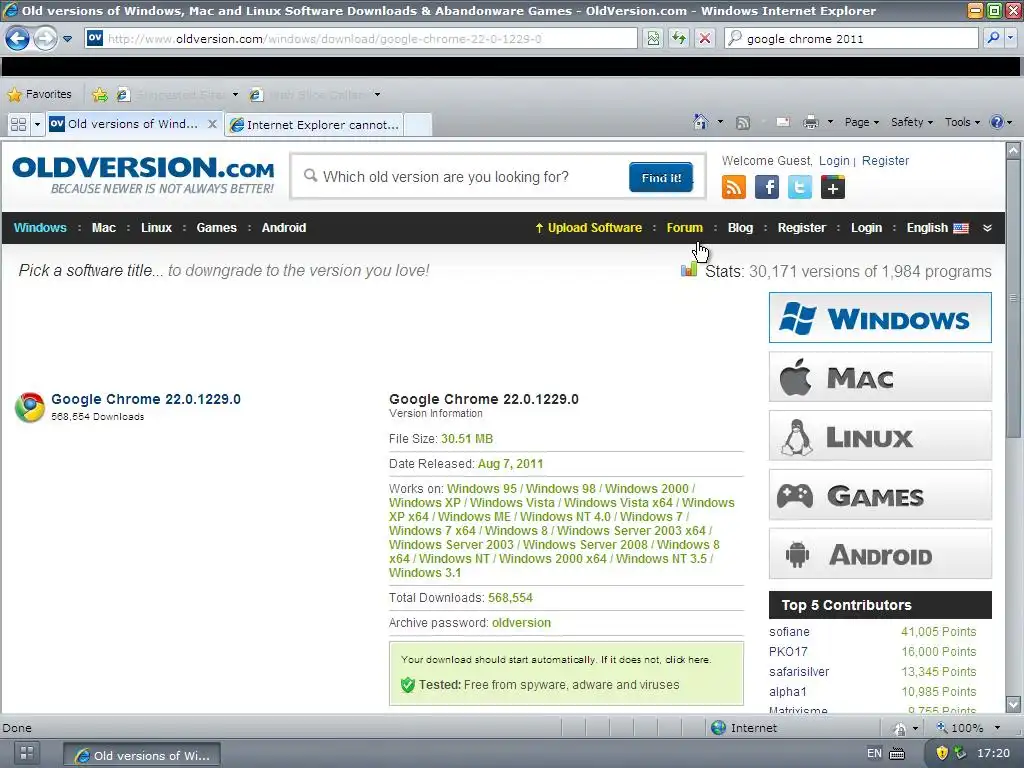Open contributor sofiane's profile link
This screenshot has width=1024, height=768.
[x=789, y=632]
